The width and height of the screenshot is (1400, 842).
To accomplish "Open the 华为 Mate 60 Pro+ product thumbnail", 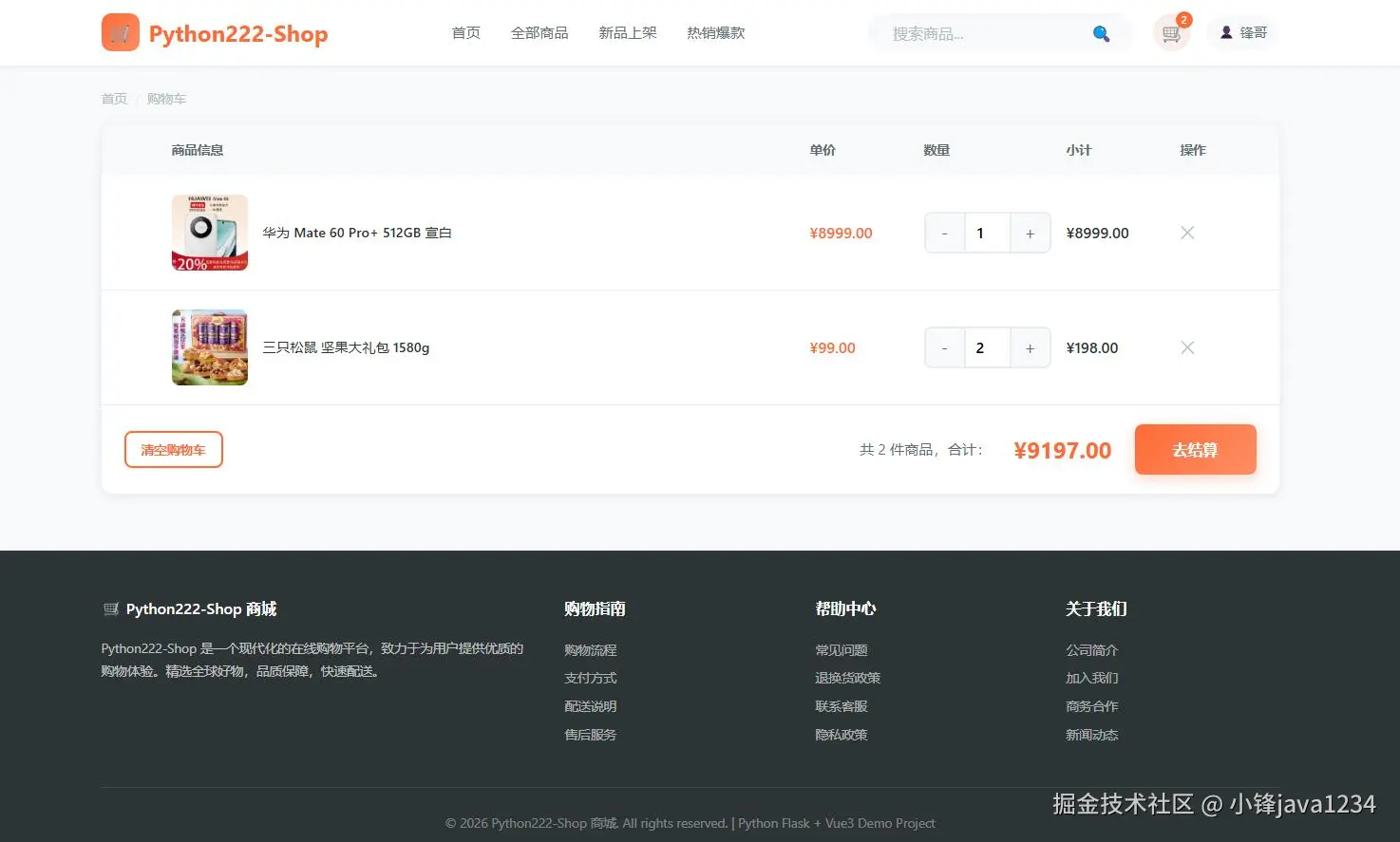I will pyautogui.click(x=210, y=233).
